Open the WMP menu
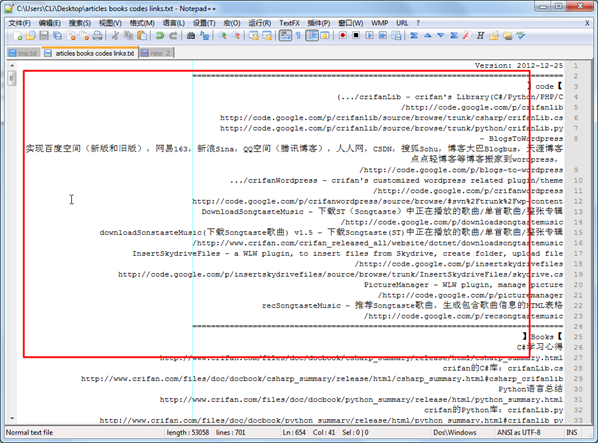The image size is (598, 443). click(379, 23)
